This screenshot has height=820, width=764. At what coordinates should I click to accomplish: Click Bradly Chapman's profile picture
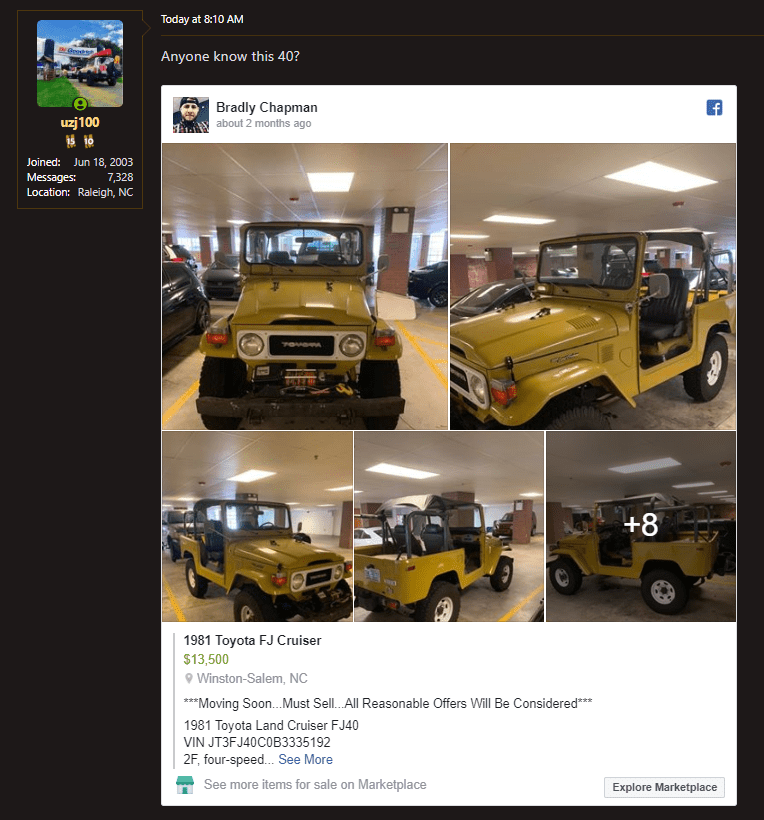point(191,115)
